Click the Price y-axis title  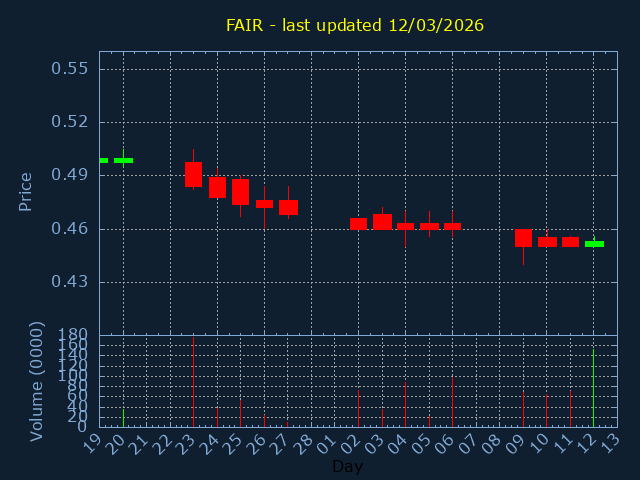pyautogui.click(x=26, y=190)
